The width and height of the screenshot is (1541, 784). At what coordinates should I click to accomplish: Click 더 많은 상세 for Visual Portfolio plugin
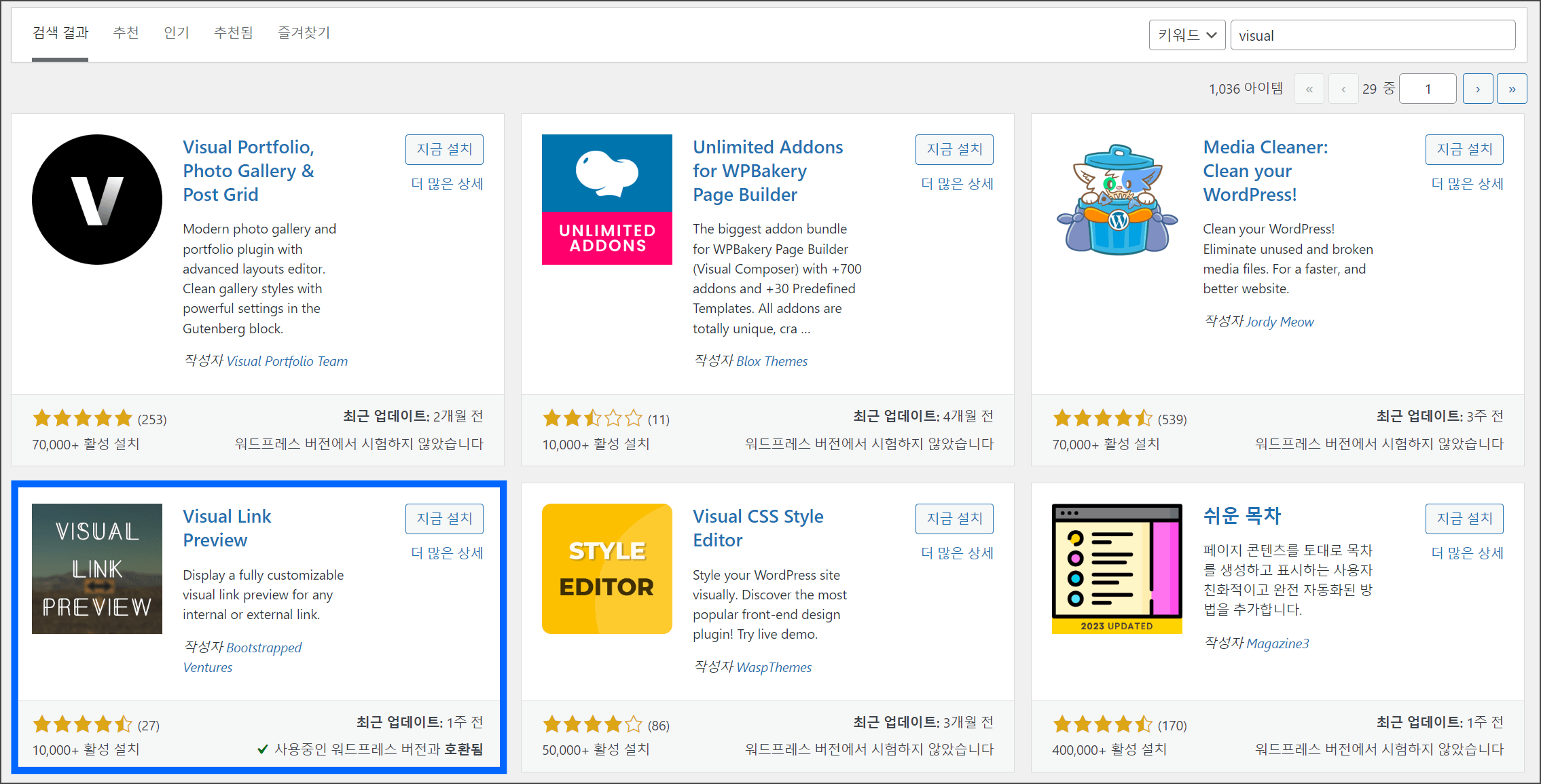pos(447,183)
